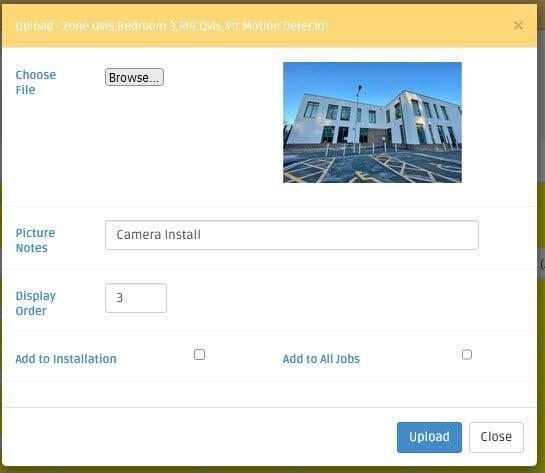Click the Add to Installation label text
Image resolution: width=545 pixels, height=473 pixels.
pos(66,359)
